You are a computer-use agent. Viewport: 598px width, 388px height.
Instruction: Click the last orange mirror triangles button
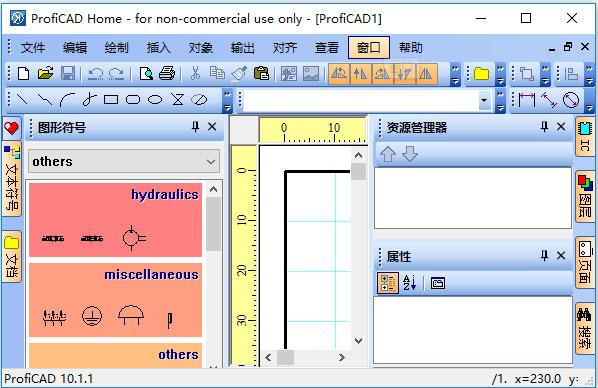[426, 74]
